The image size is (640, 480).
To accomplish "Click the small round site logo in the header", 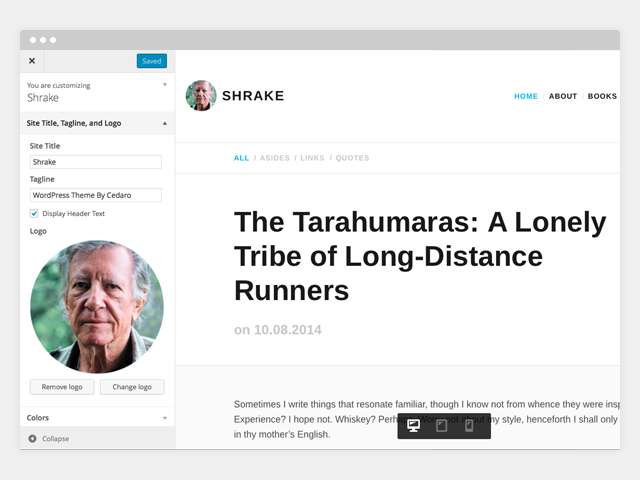I will pos(201,96).
